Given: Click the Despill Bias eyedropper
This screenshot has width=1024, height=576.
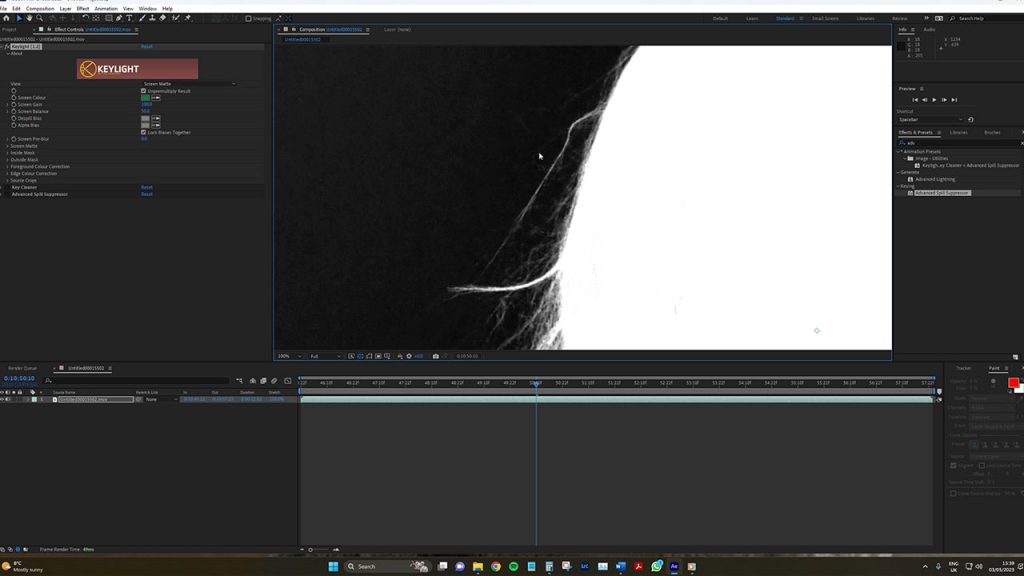Looking at the screenshot, I should pos(156,118).
